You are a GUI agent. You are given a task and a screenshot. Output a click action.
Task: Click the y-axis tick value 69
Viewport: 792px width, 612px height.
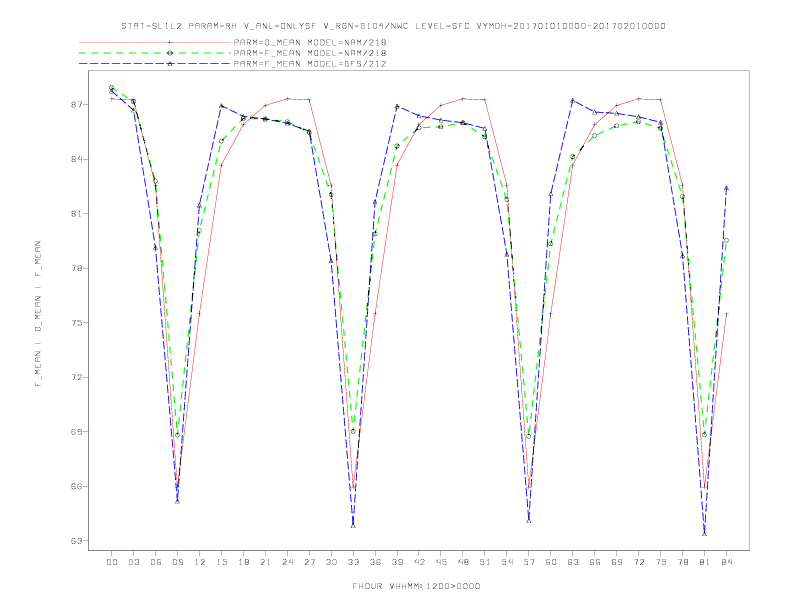[76, 432]
